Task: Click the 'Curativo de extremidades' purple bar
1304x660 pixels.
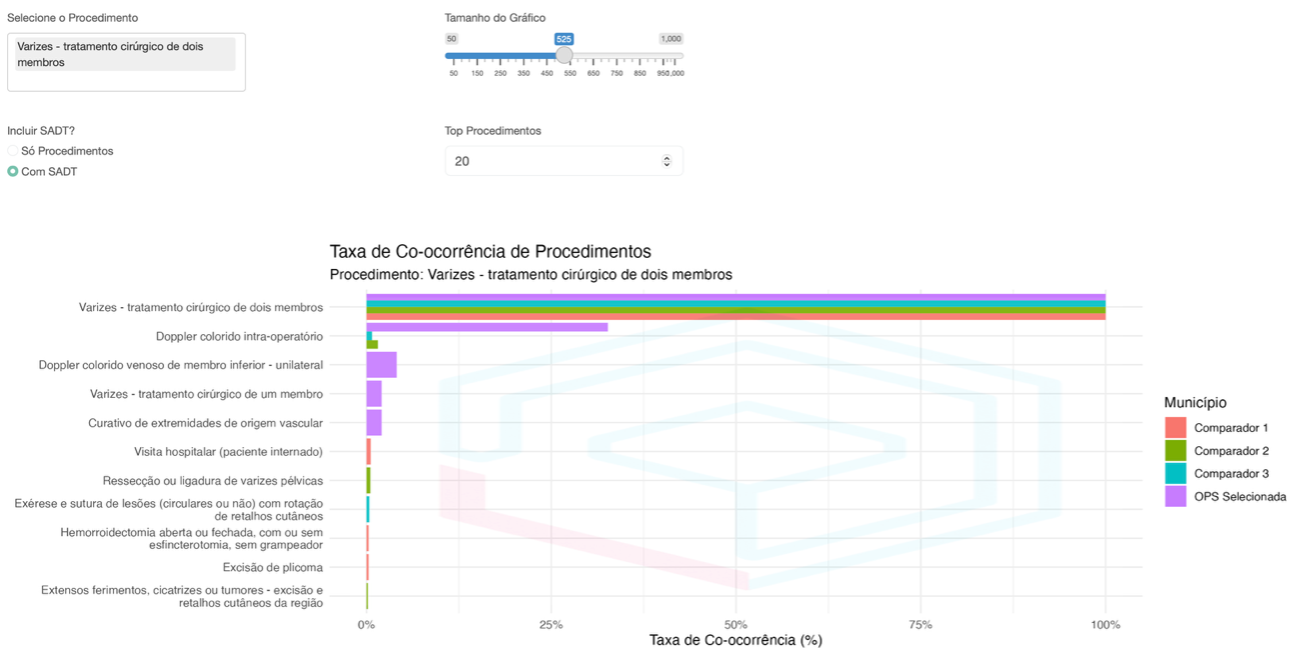Action: [374, 423]
